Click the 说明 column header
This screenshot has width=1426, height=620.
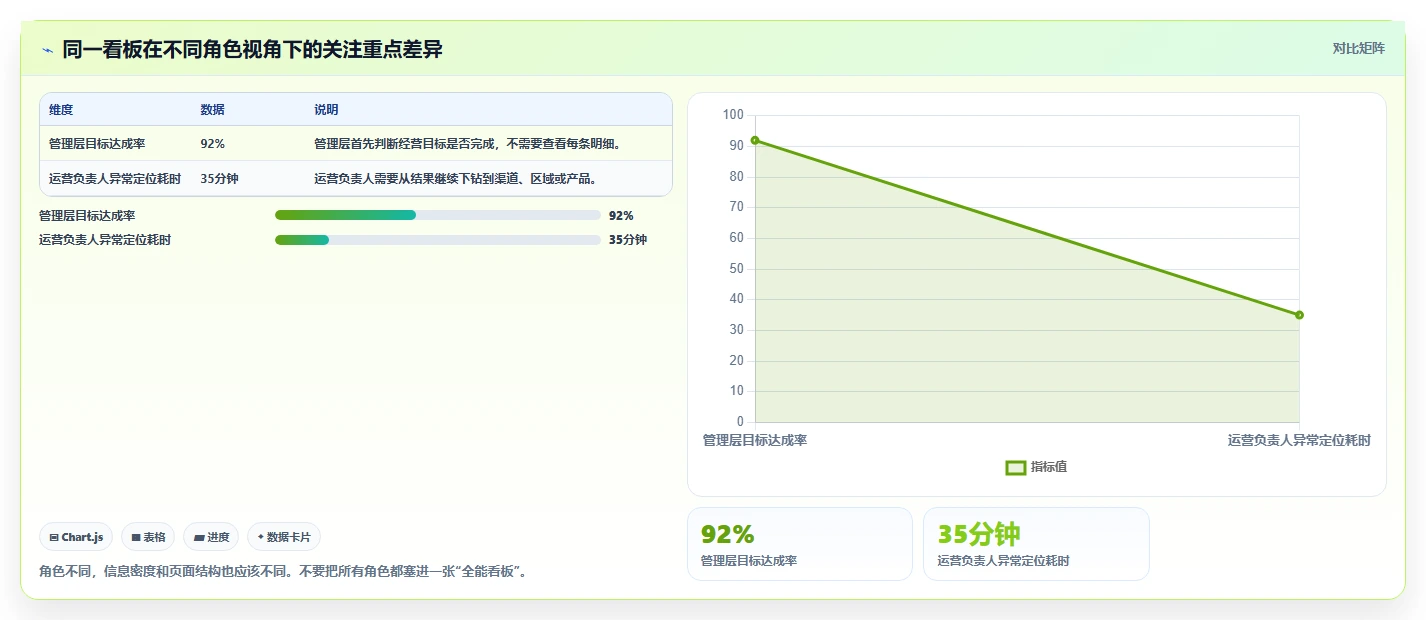[326, 110]
